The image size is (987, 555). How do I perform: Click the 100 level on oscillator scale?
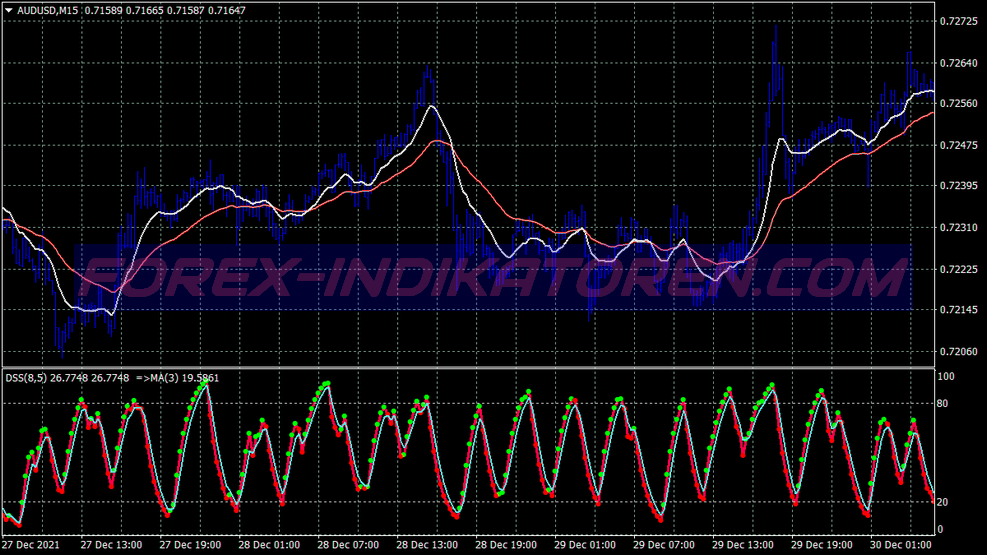click(x=946, y=376)
